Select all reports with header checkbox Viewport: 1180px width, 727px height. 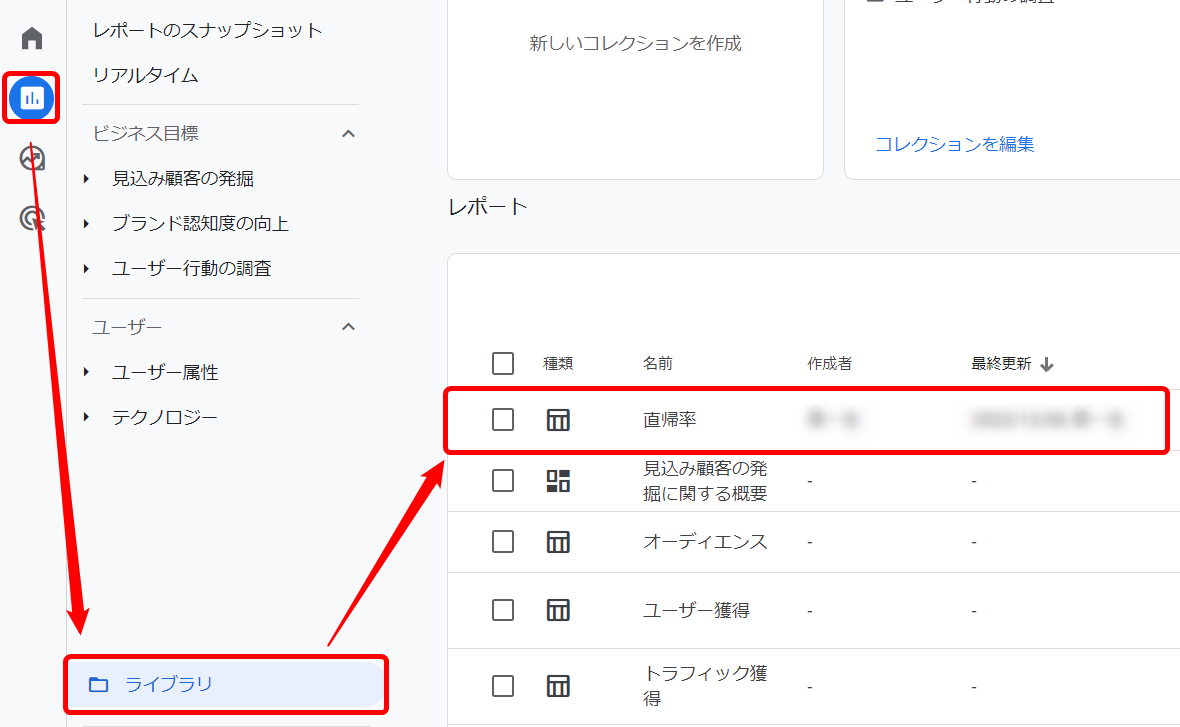[503, 364]
